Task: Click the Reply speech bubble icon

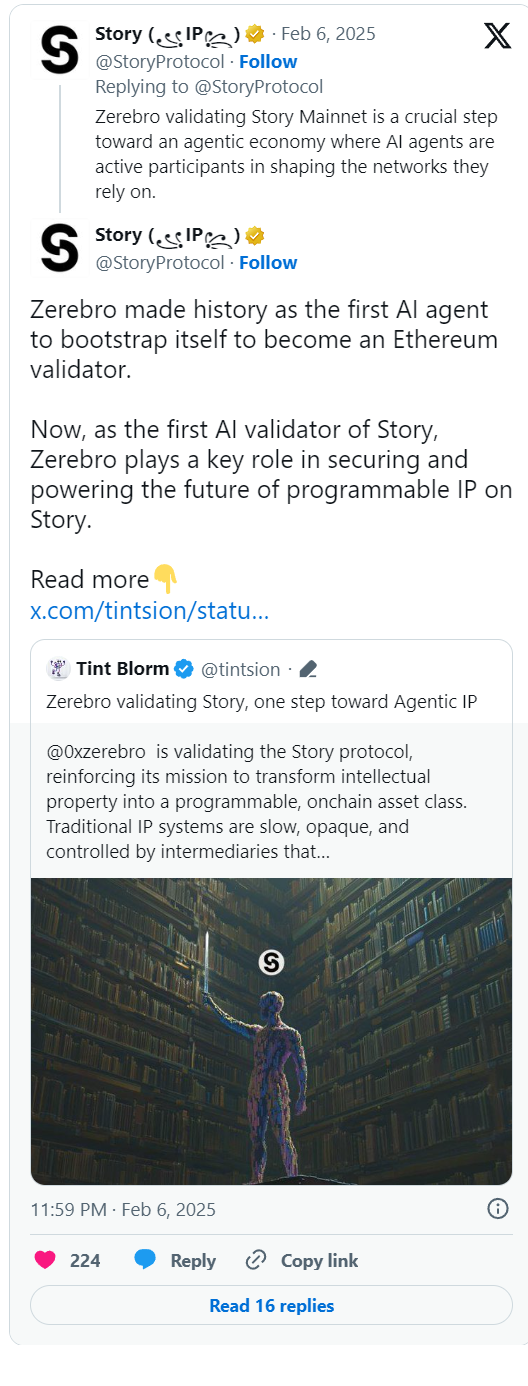Action: point(145,1260)
